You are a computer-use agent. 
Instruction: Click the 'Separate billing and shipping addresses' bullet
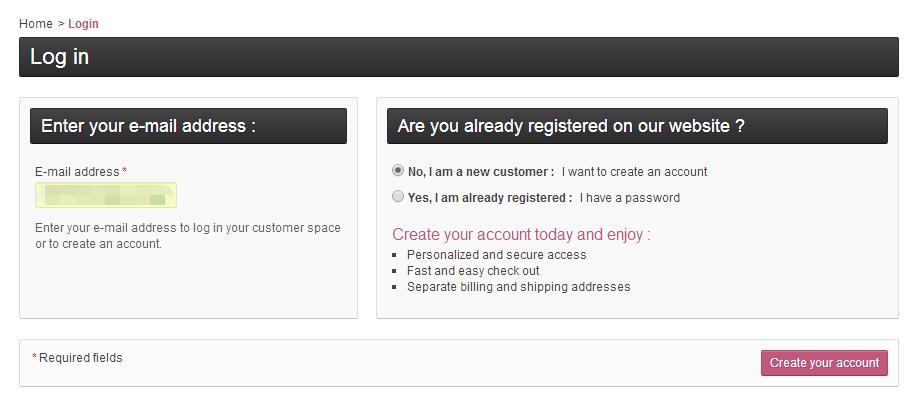tap(518, 287)
